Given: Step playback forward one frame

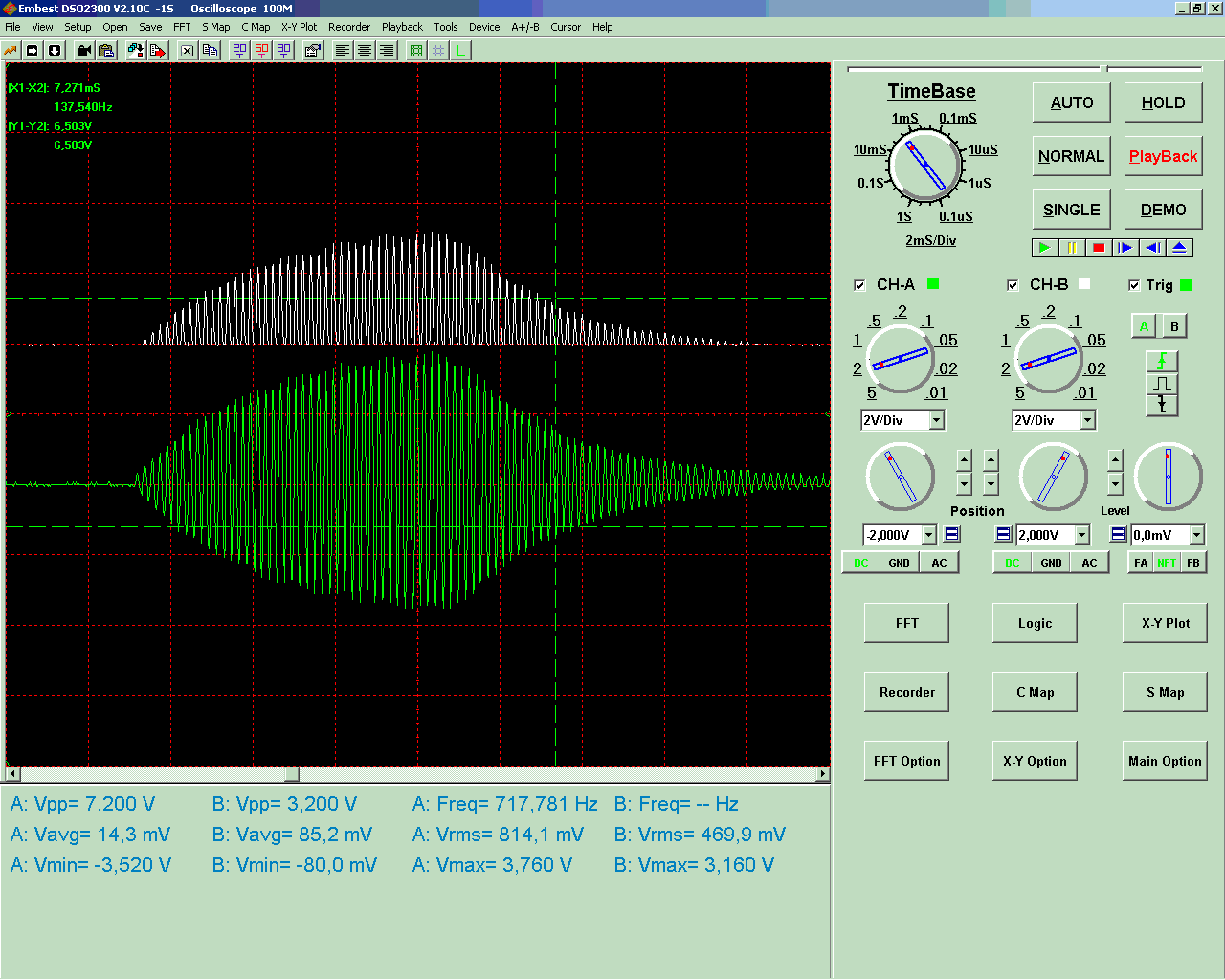Looking at the screenshot, I should click(1125, 248).
